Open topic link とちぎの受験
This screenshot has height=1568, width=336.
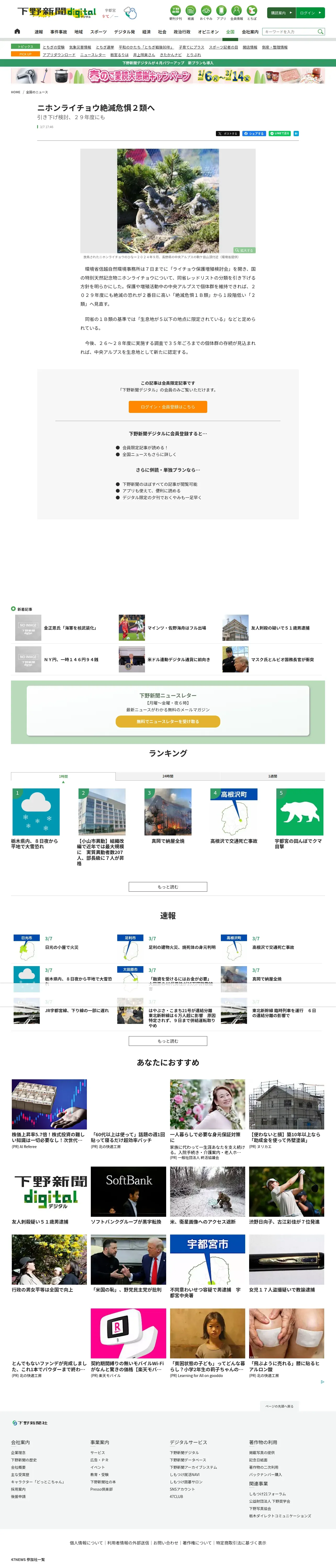coord(54,47)
